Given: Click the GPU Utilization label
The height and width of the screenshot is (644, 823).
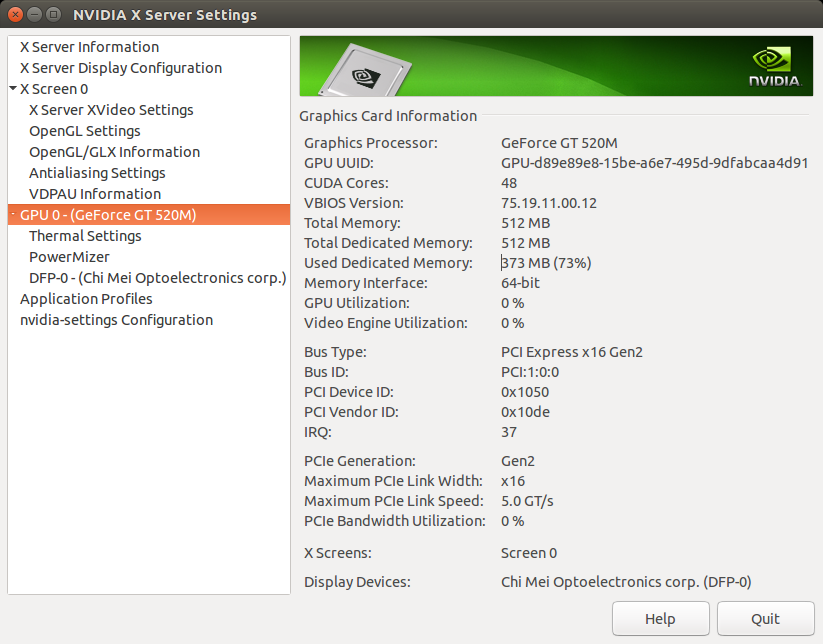Looking at the screenshot, I should tap(357, 303).
